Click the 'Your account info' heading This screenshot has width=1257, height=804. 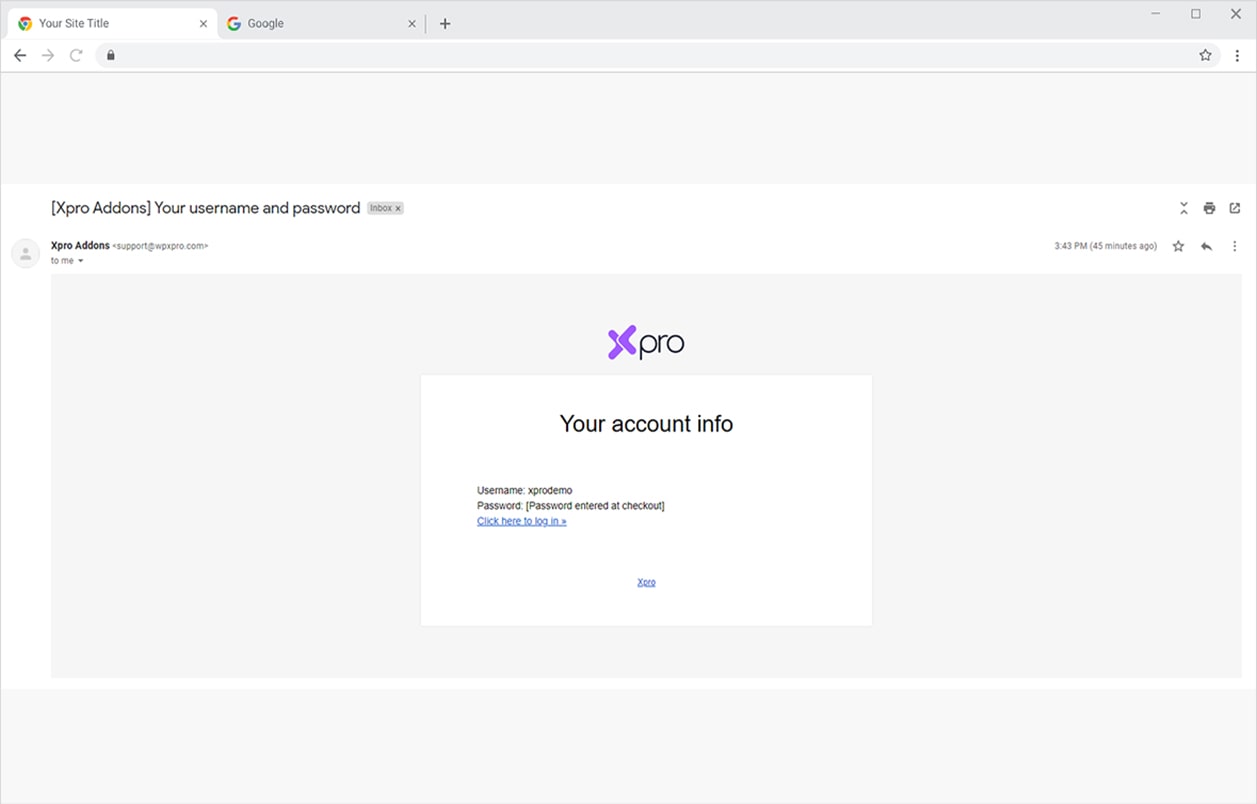[x=646, y=424]
